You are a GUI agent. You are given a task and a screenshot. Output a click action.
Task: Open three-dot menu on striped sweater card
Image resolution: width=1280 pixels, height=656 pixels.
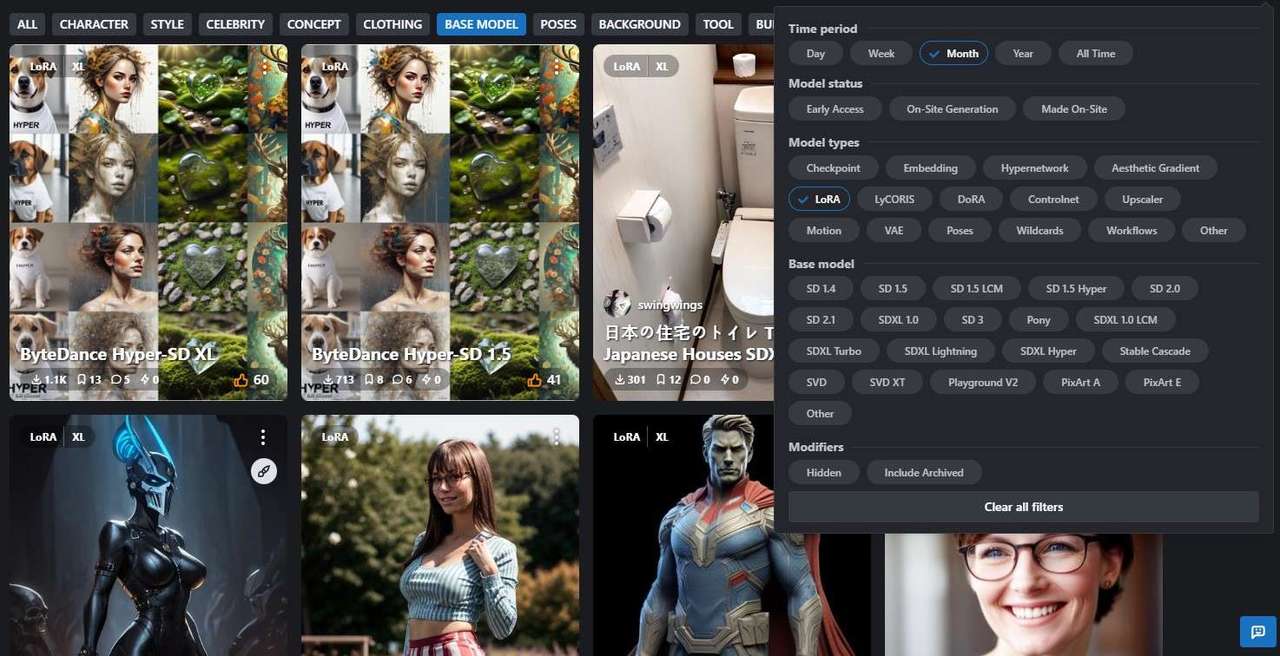coord(556,437)
